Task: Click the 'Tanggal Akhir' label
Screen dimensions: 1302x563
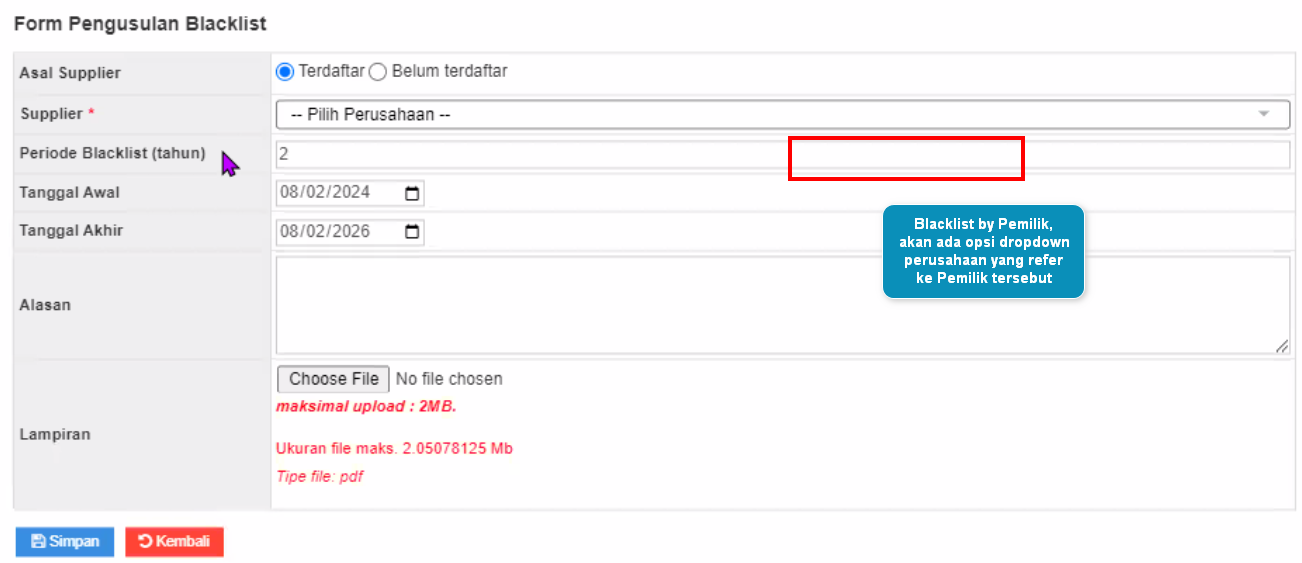Action: tap(70, 231)
